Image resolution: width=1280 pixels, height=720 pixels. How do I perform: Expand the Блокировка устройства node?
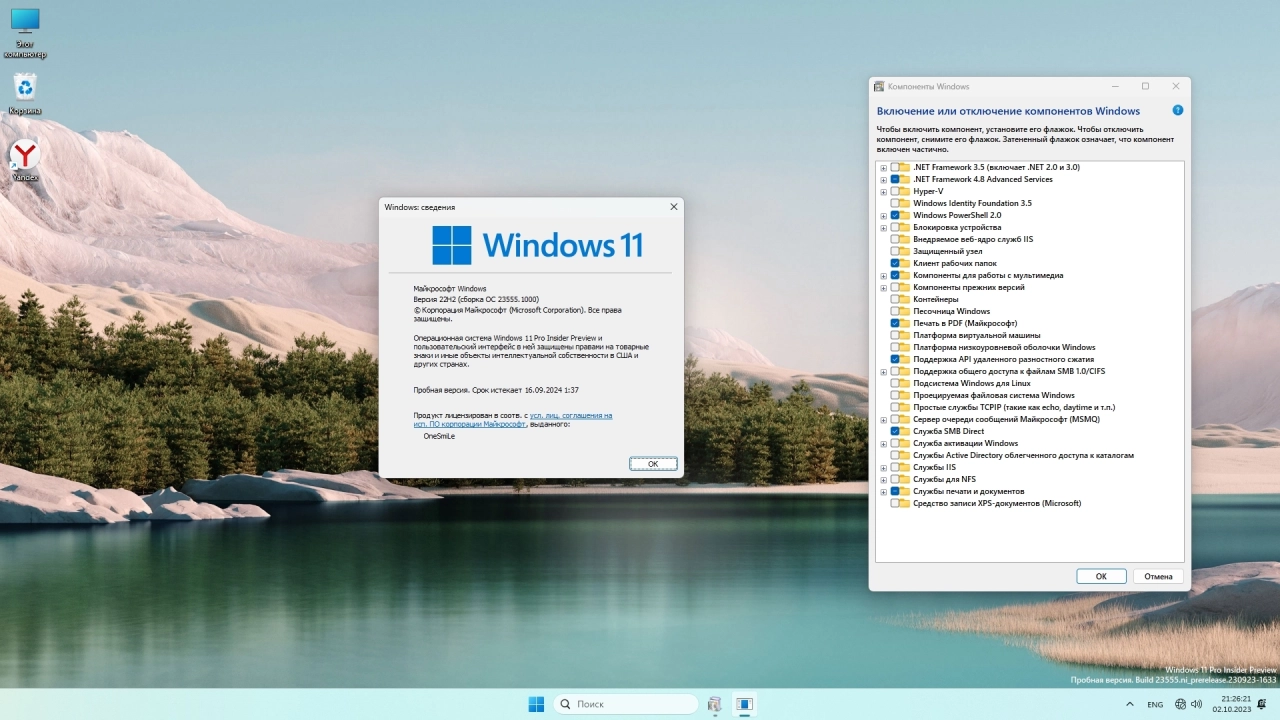883,227
